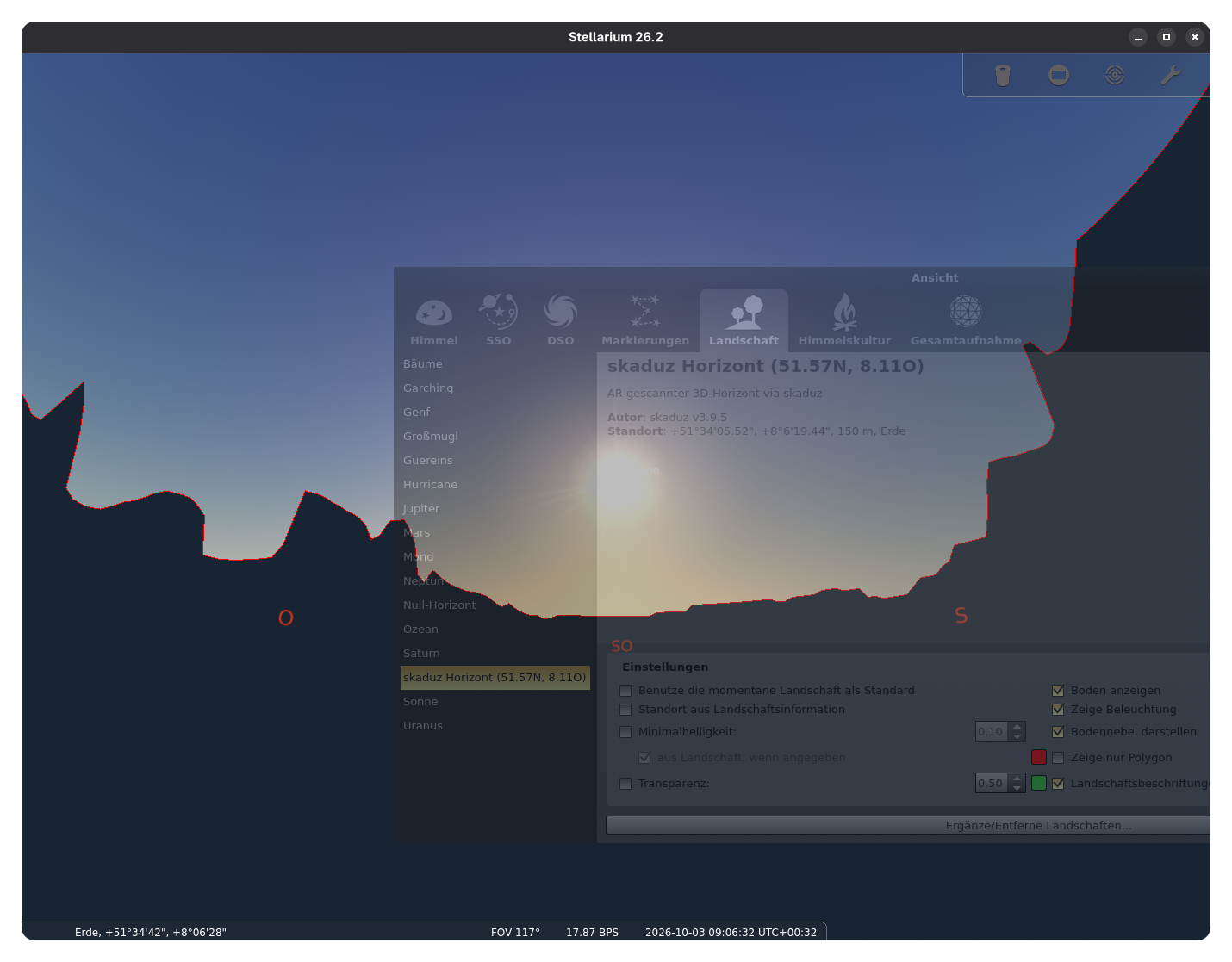The width and height of the screenshot is (1232, 962).
Task: Choose the Genf landscape
Action: point(495,413)
